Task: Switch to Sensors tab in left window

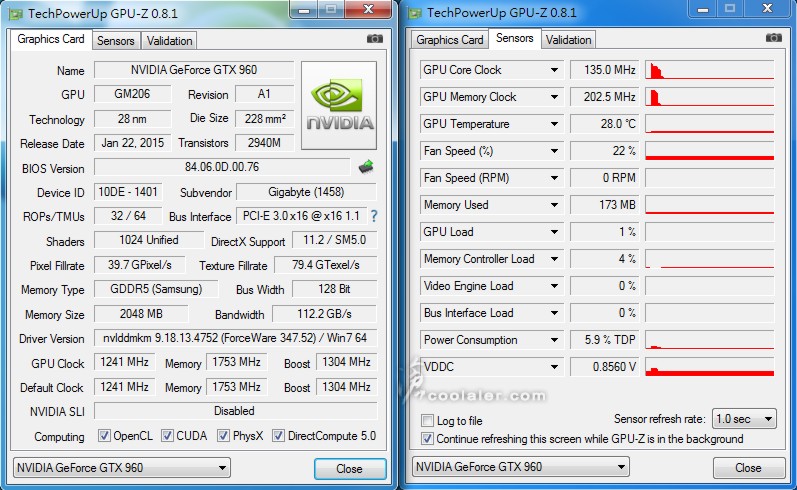Action: tap(115, 41)
